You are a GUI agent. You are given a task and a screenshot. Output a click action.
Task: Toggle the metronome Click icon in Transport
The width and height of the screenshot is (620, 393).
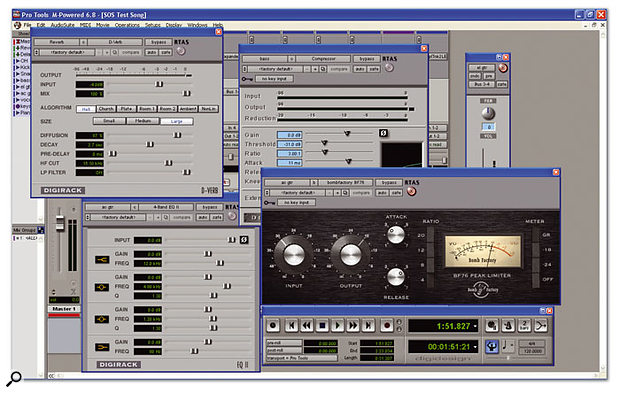click(x=508, y=325)
